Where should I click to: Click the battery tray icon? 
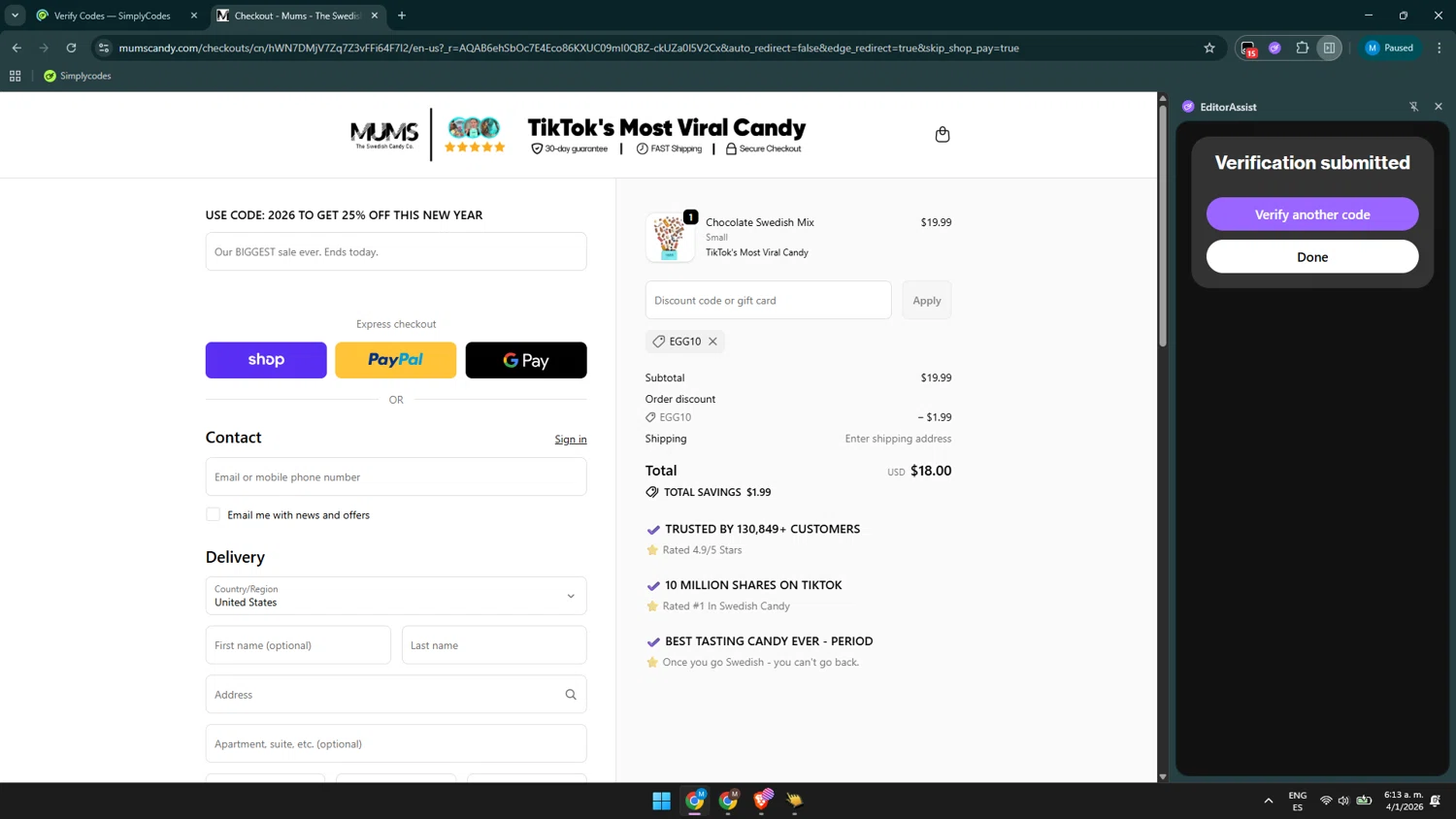point(1364,801)
